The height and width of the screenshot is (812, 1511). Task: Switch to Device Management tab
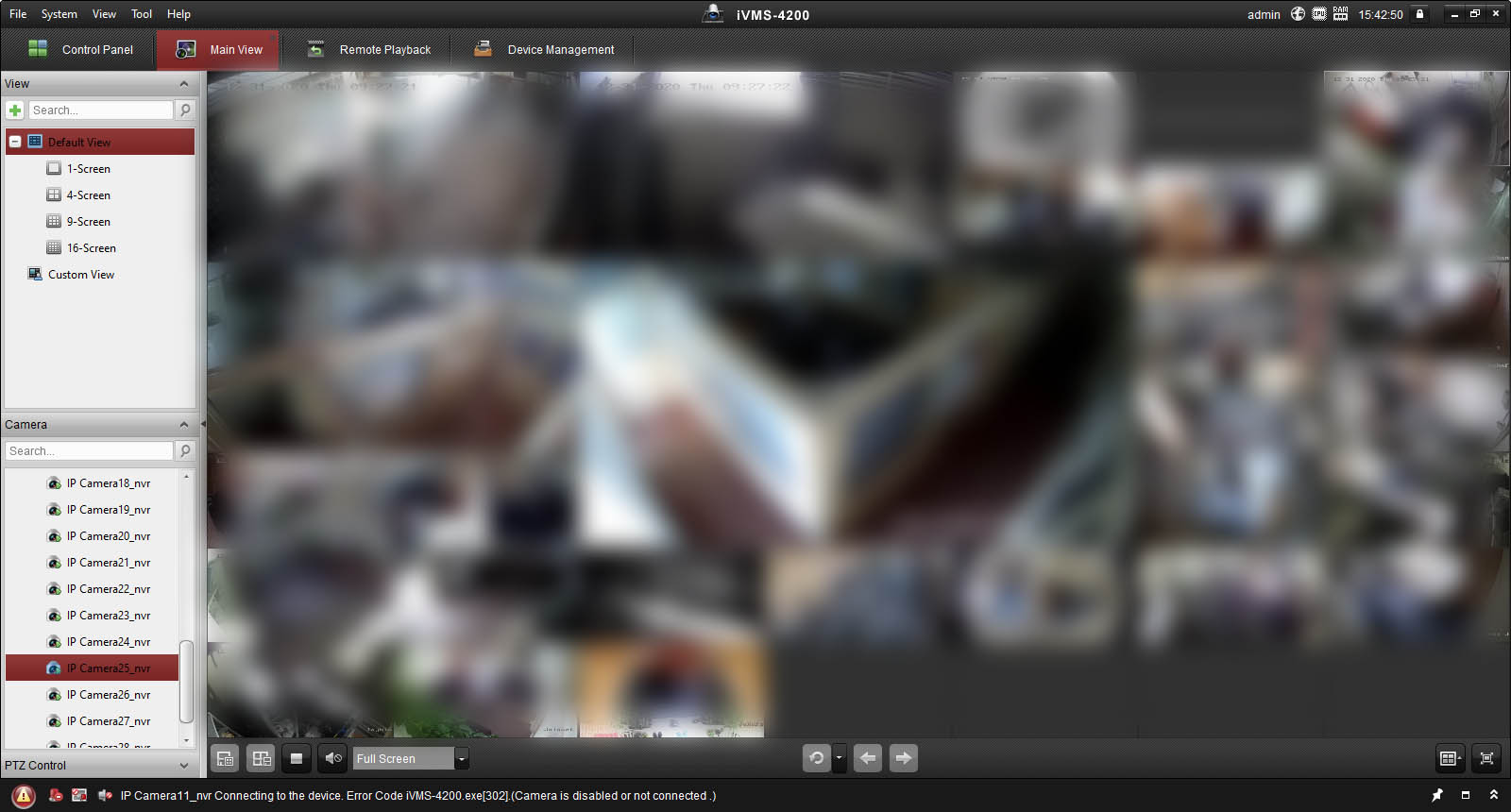[543, 50]
